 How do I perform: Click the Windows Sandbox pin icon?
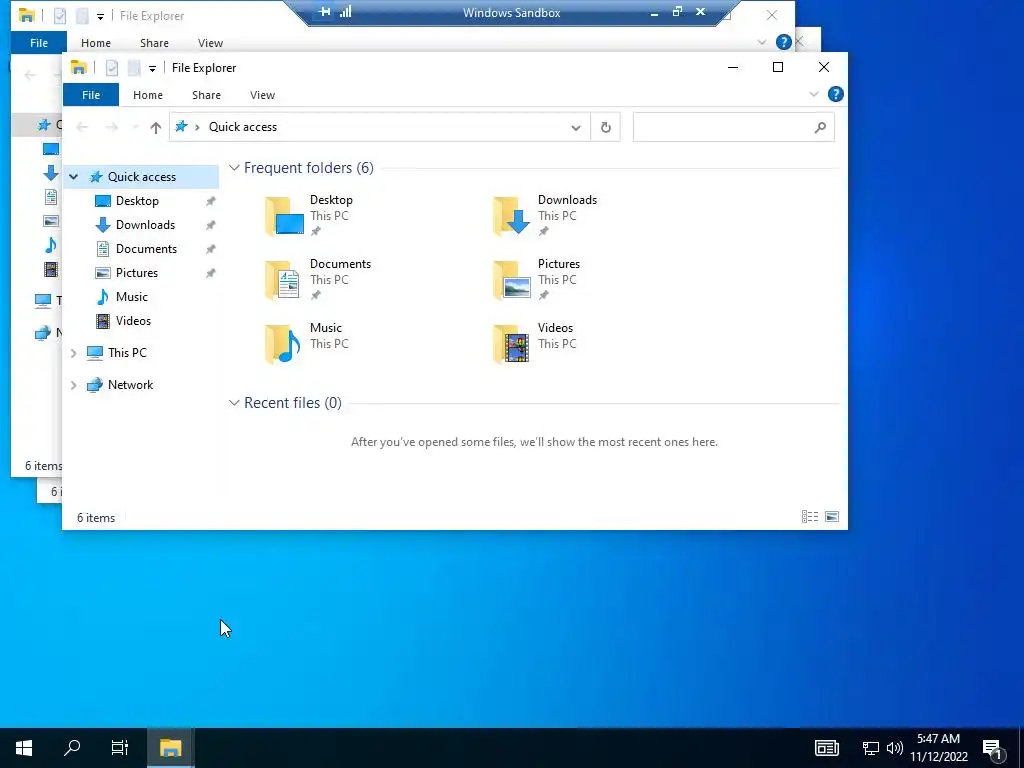click(x=324, y=12)
